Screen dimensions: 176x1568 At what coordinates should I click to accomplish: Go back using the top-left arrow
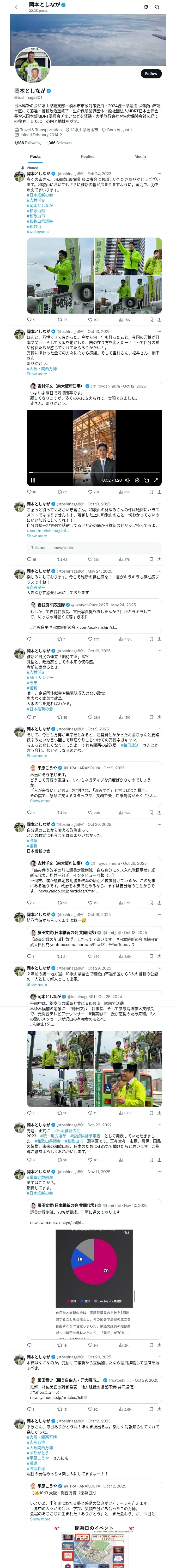tap(17, 7)
